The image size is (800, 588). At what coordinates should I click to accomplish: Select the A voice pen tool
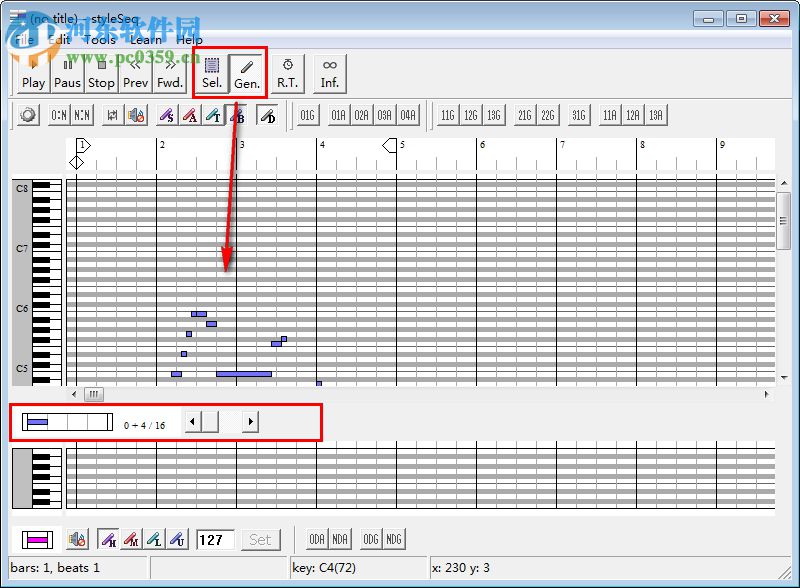190,115
